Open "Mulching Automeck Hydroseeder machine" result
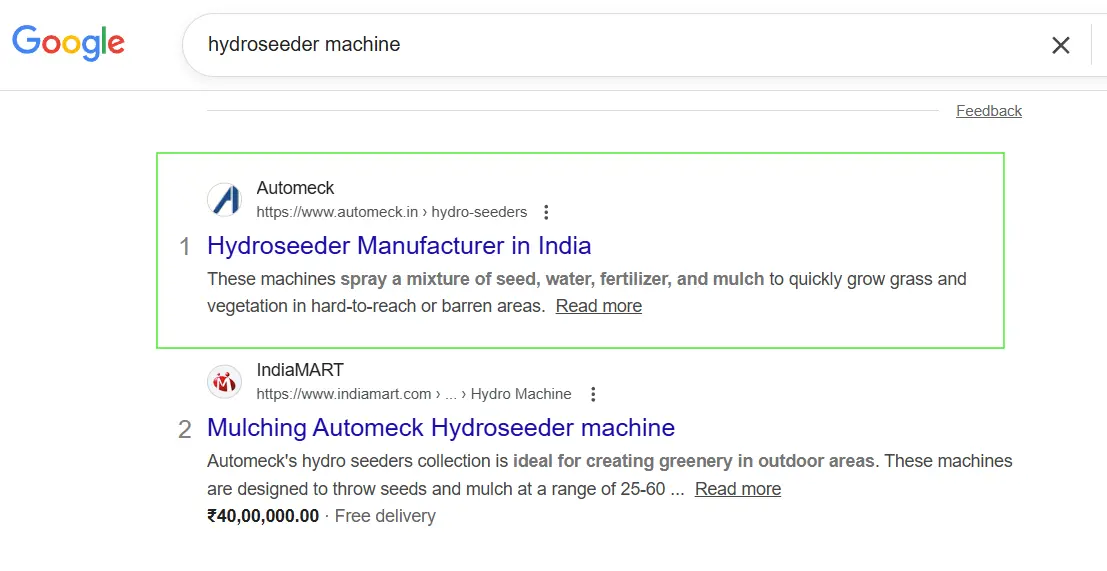The width and height of the screenshot is (1107, 571). click(440, 428)
